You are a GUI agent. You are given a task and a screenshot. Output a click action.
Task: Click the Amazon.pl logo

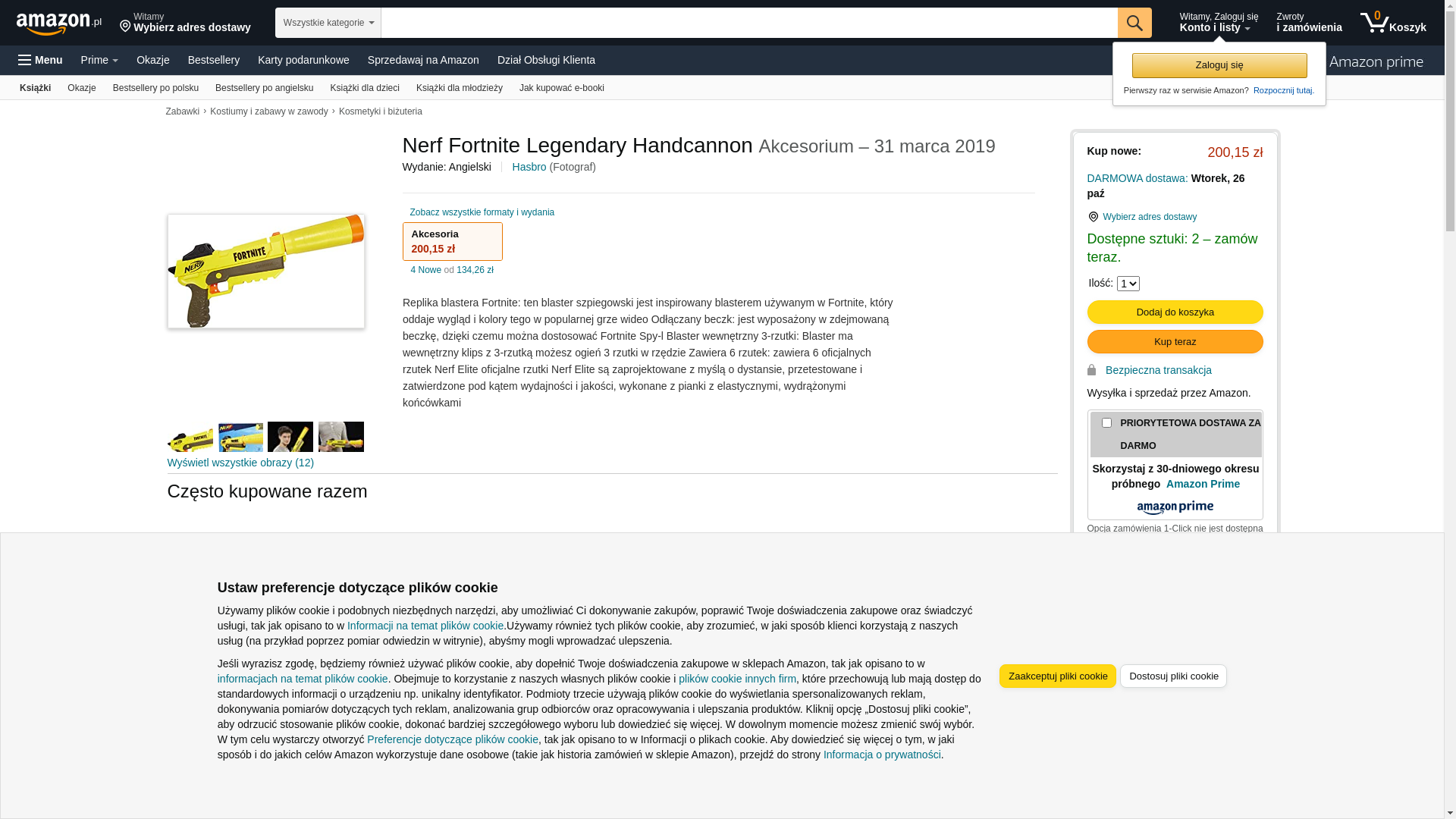point(59,24)
